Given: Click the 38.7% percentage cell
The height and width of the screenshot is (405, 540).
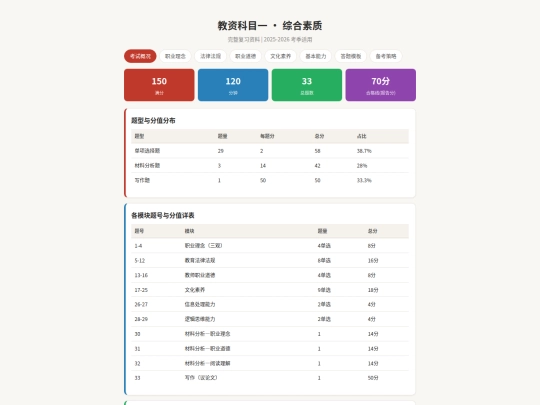Looking at the screenshot, I should click(x=364, y=151).
